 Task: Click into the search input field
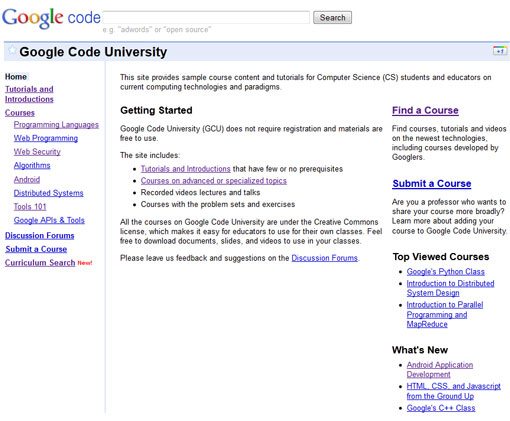(x=206, y=17)
